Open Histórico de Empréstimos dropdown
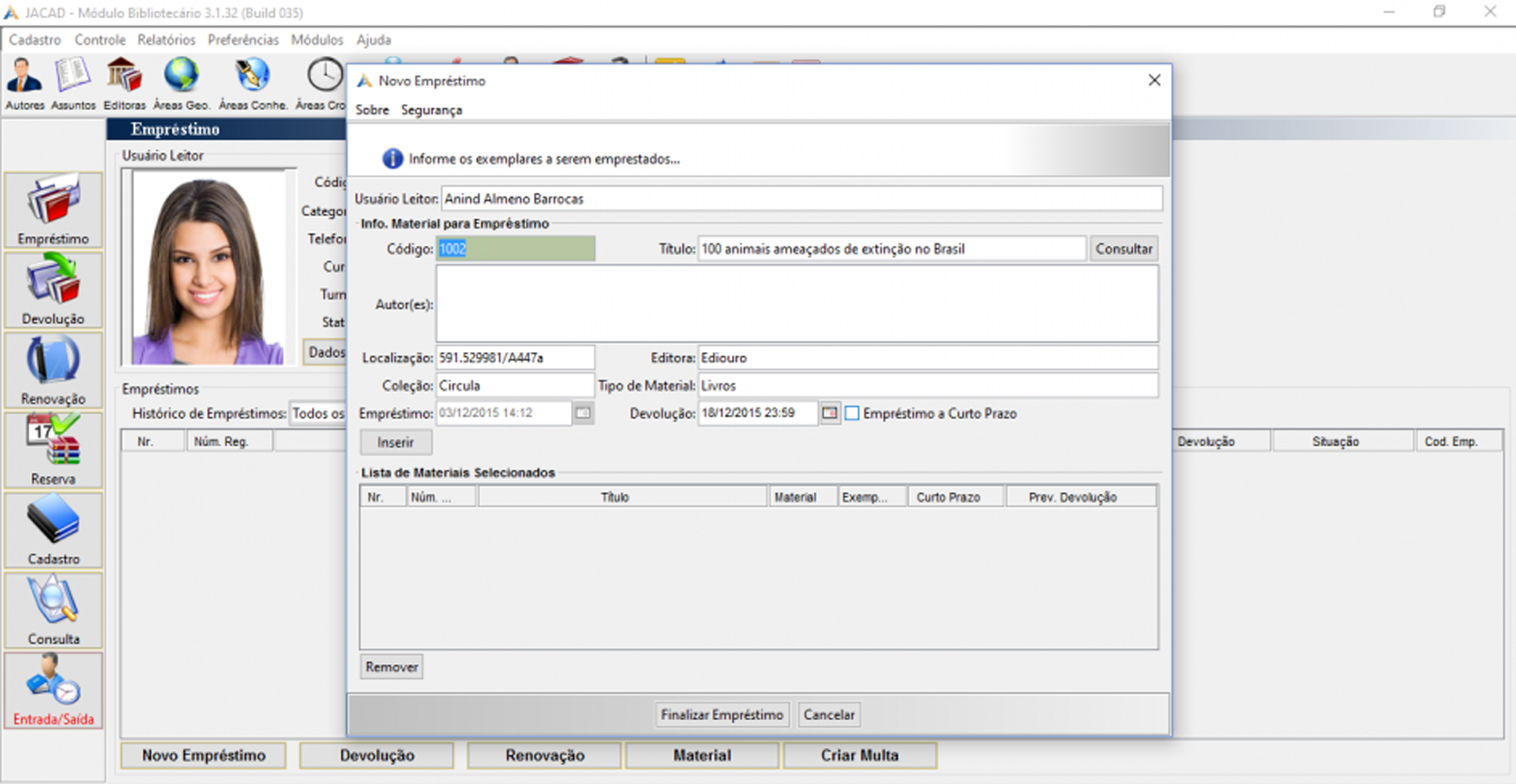The width and height of the screenshot is (1516, 784). click(318, 413)
